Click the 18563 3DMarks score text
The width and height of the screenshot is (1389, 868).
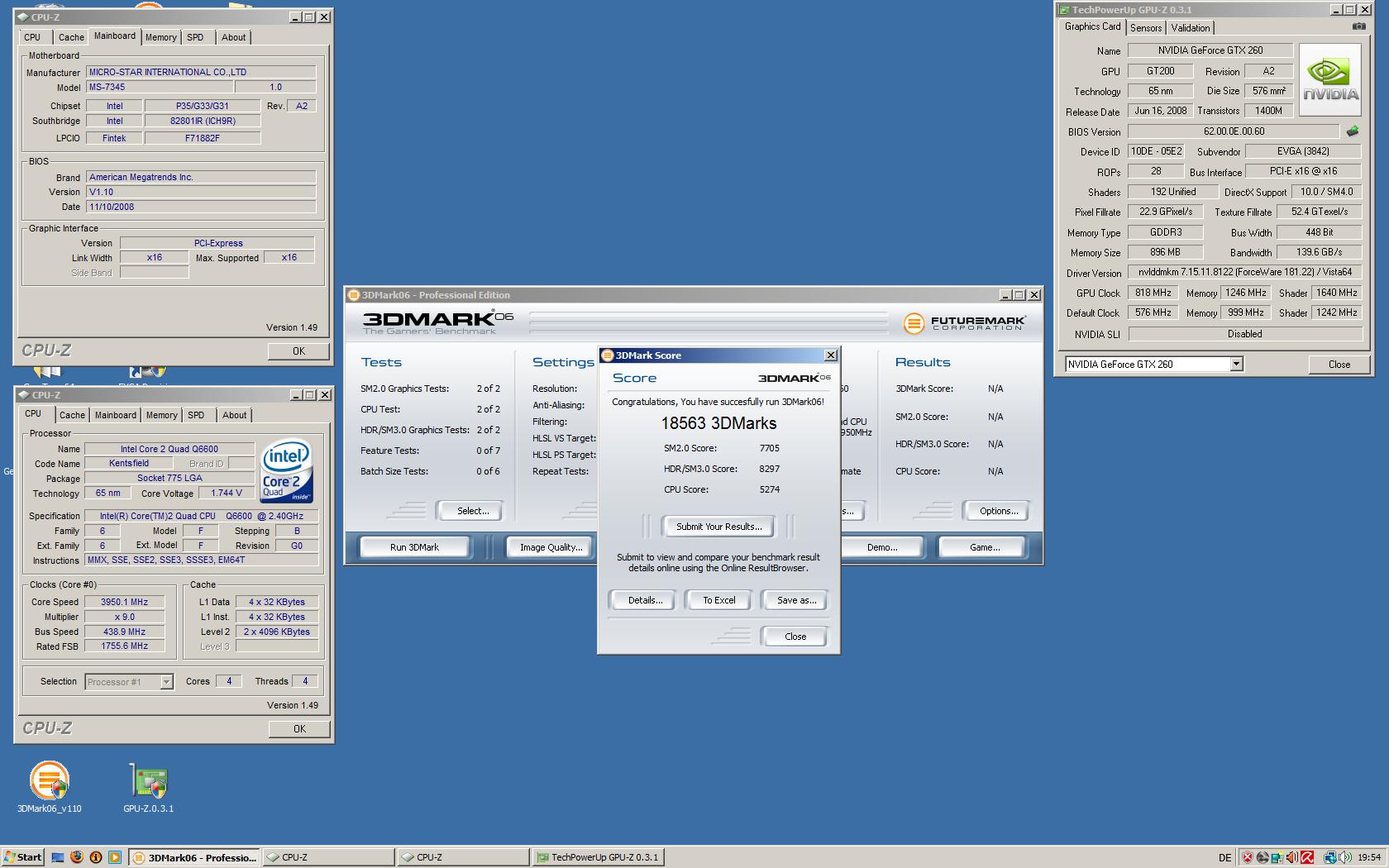(718, 423)
